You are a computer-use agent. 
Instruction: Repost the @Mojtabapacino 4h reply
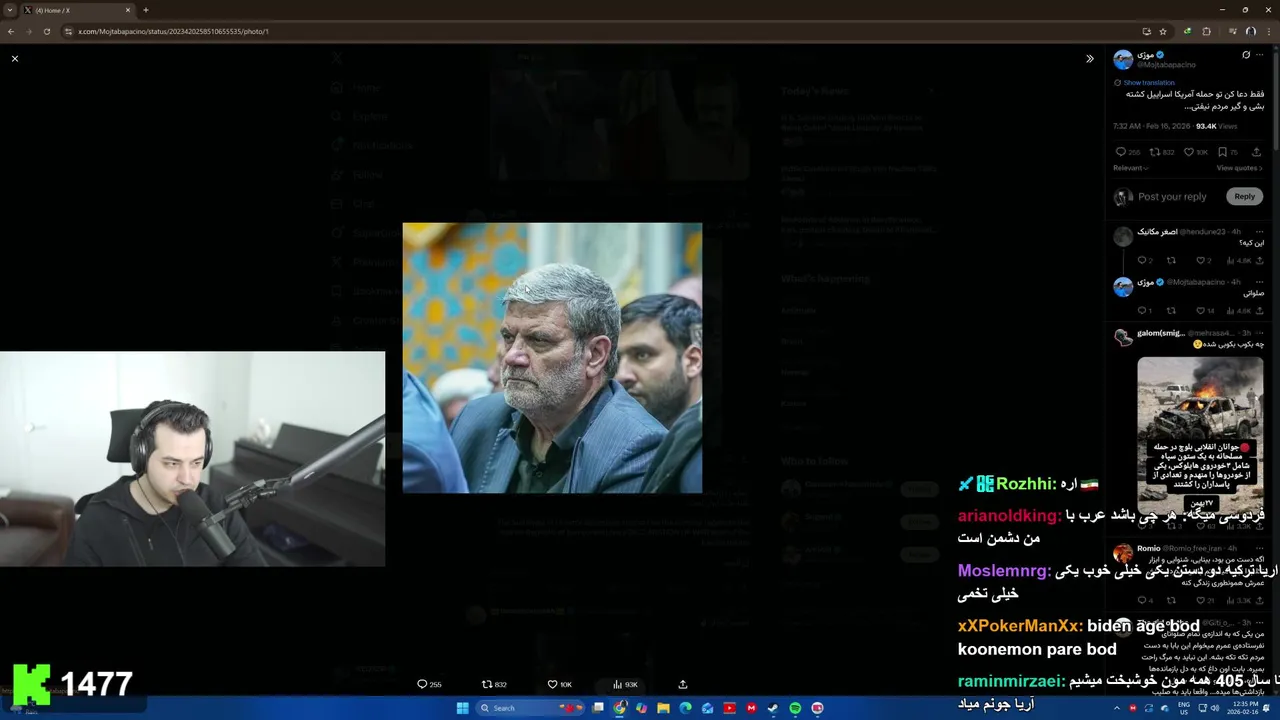pyautogui.click(x=1171, y=311)
